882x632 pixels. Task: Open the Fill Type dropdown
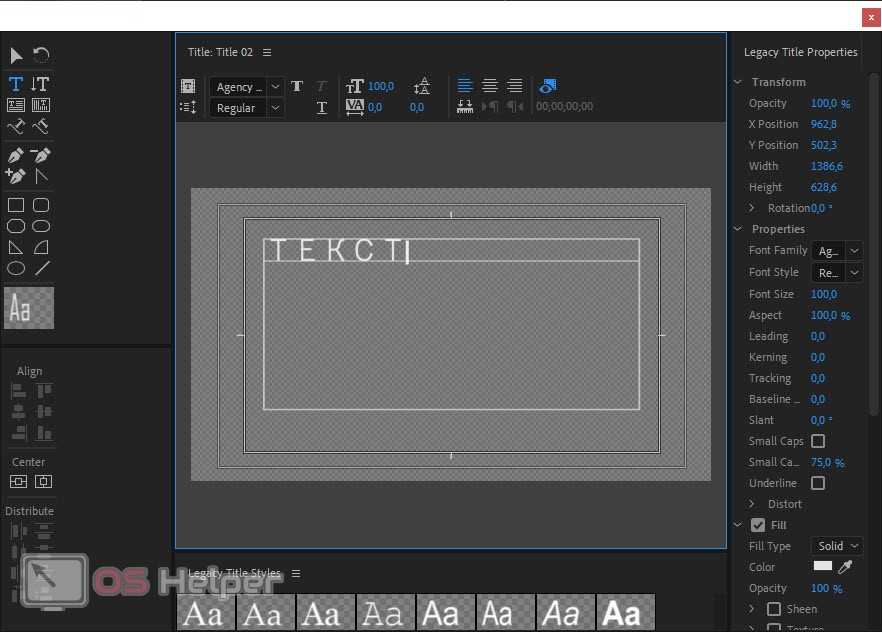[837, 546]
